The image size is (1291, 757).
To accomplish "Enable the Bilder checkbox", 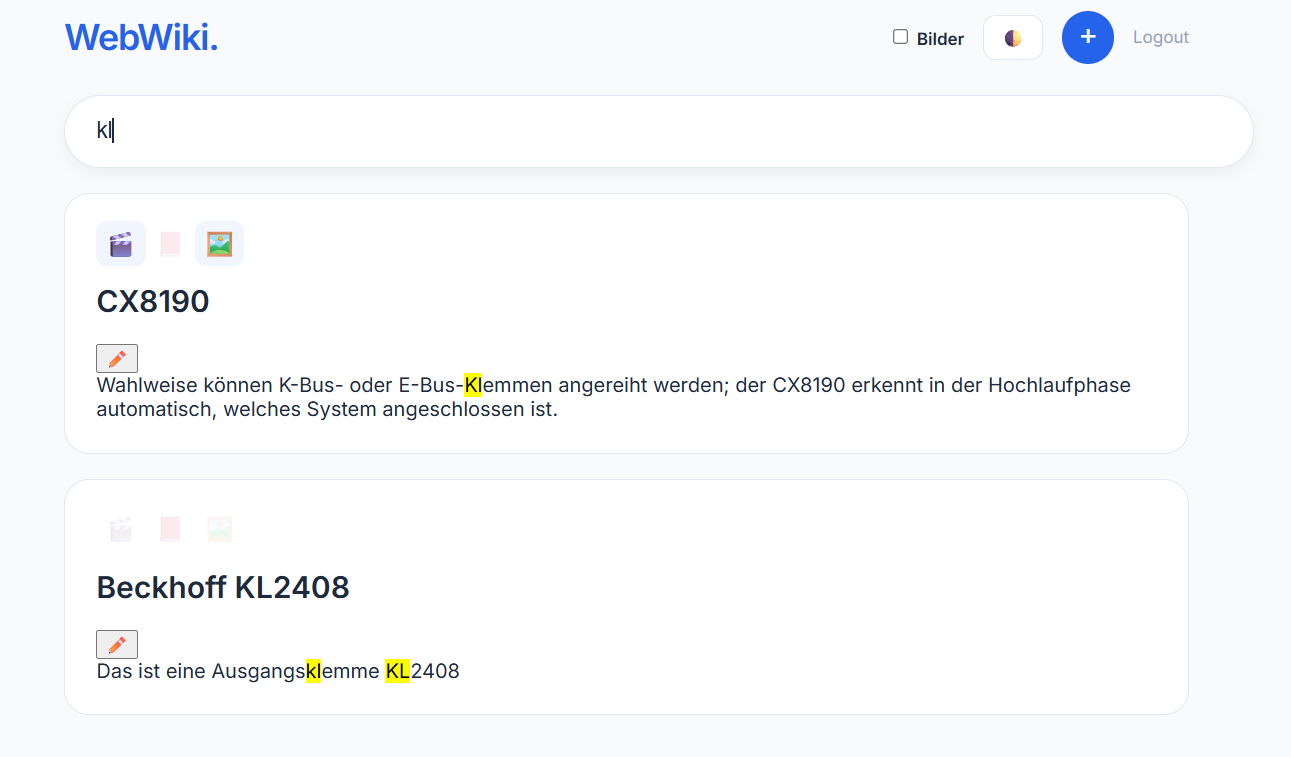I will 900,37.
